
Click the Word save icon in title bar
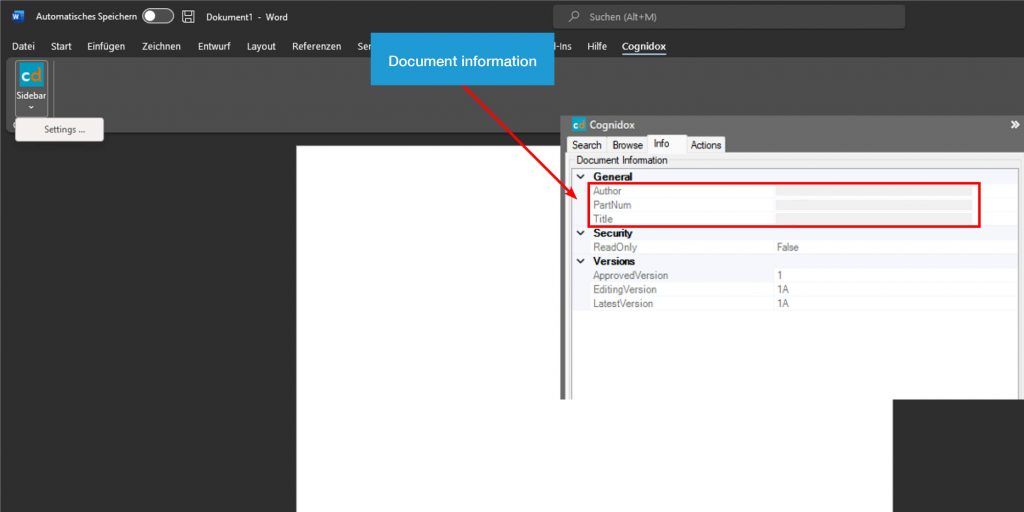coord(188,17)
